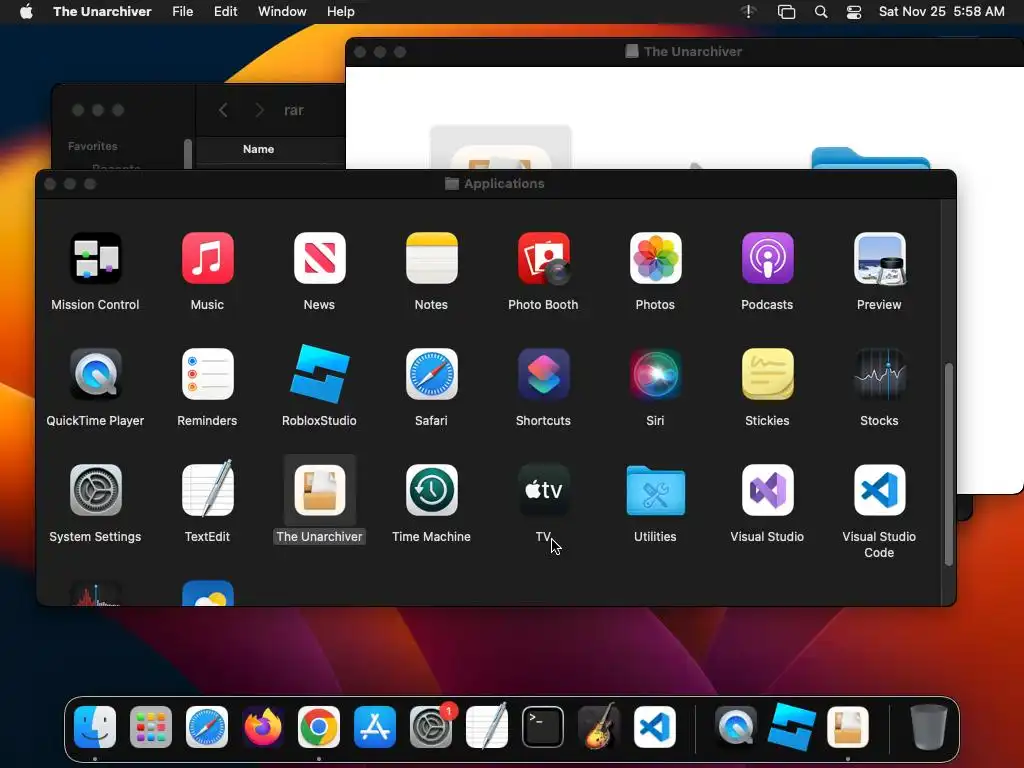Open the Window menu
The width and height of the screenshot is (1024, 768).
click(x=282, y=12)
